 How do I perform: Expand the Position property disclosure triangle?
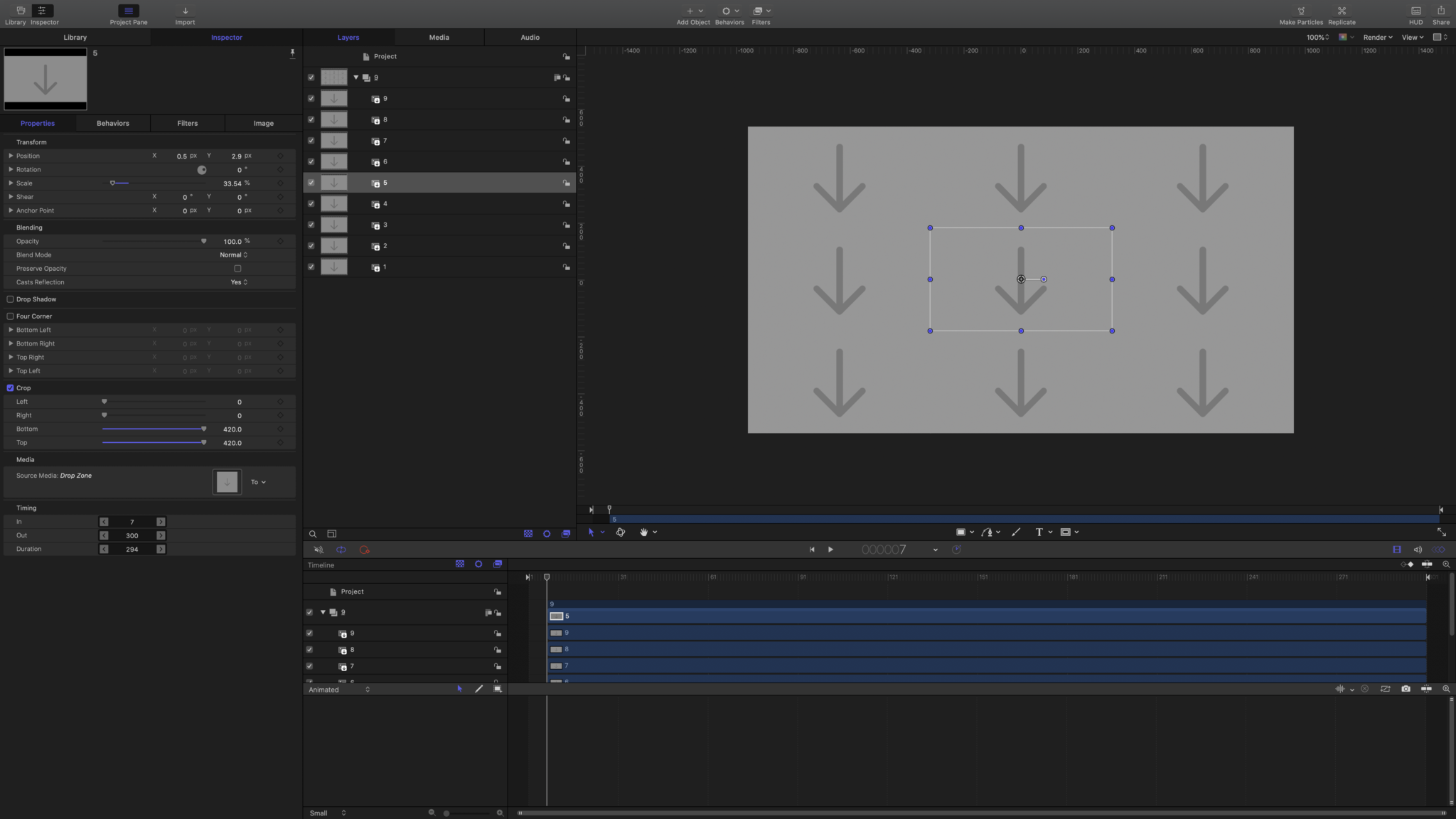point(10,156)
